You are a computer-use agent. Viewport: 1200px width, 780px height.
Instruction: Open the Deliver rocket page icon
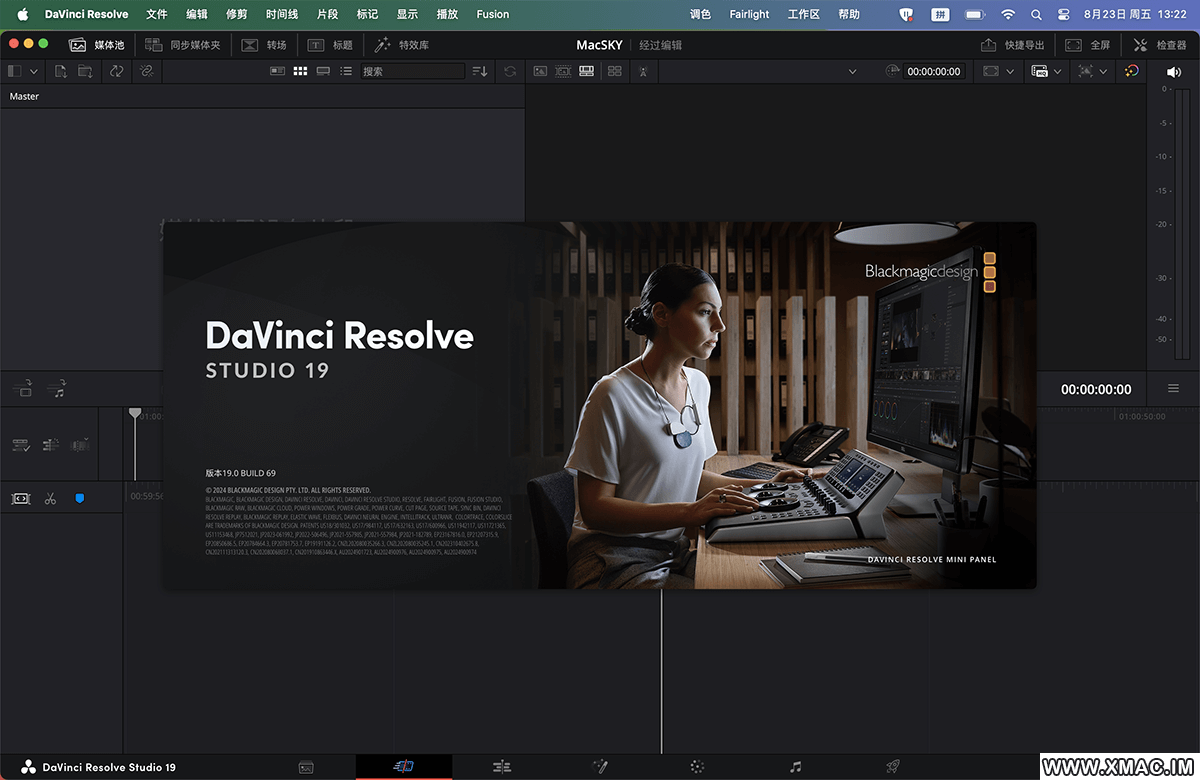(893, 767)
